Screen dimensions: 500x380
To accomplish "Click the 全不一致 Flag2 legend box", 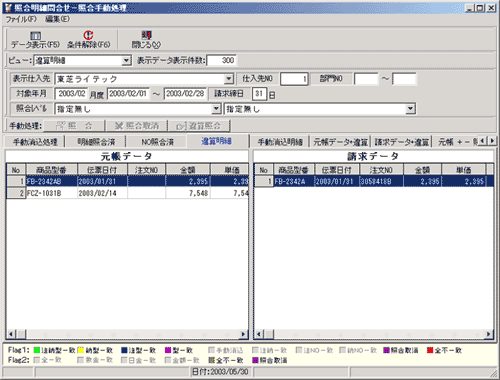I will 211,360.
